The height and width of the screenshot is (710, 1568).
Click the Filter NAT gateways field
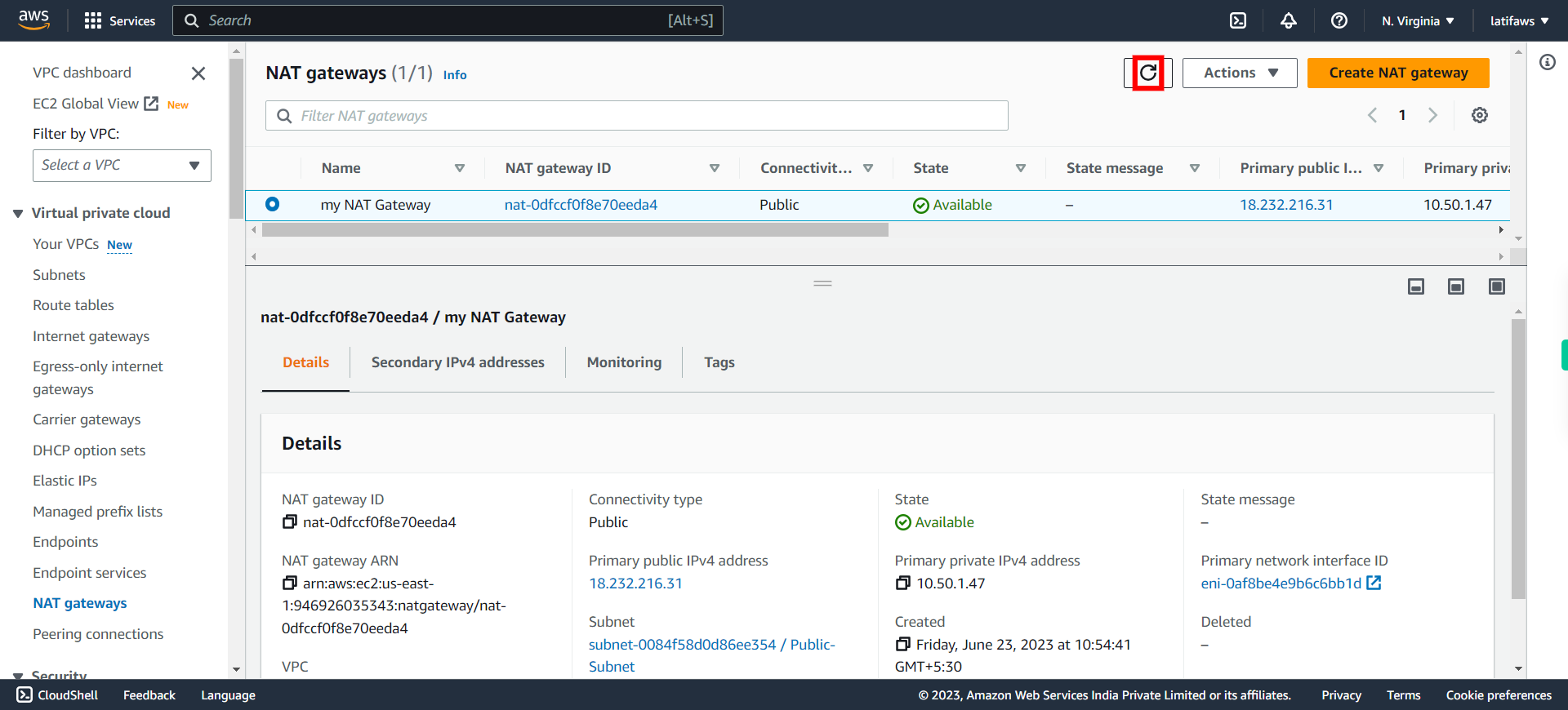click(x=636, y=116)
